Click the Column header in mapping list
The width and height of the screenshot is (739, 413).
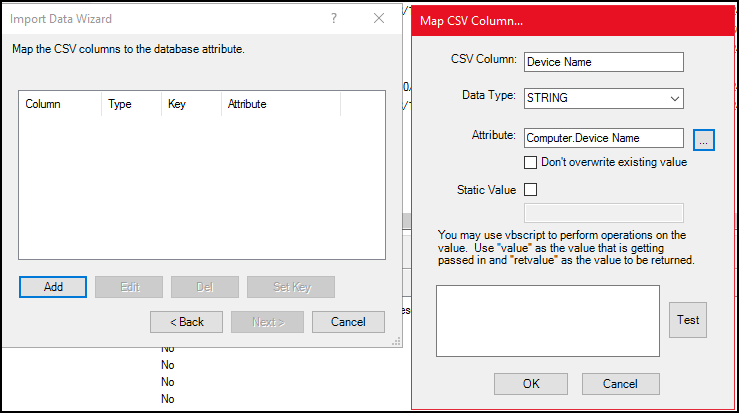[x=59, y=104]
